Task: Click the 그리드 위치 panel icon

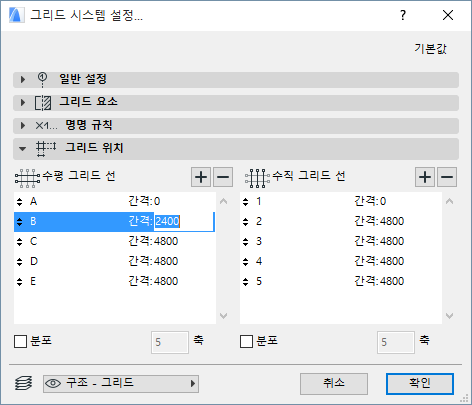Action: tap(46, 149)
